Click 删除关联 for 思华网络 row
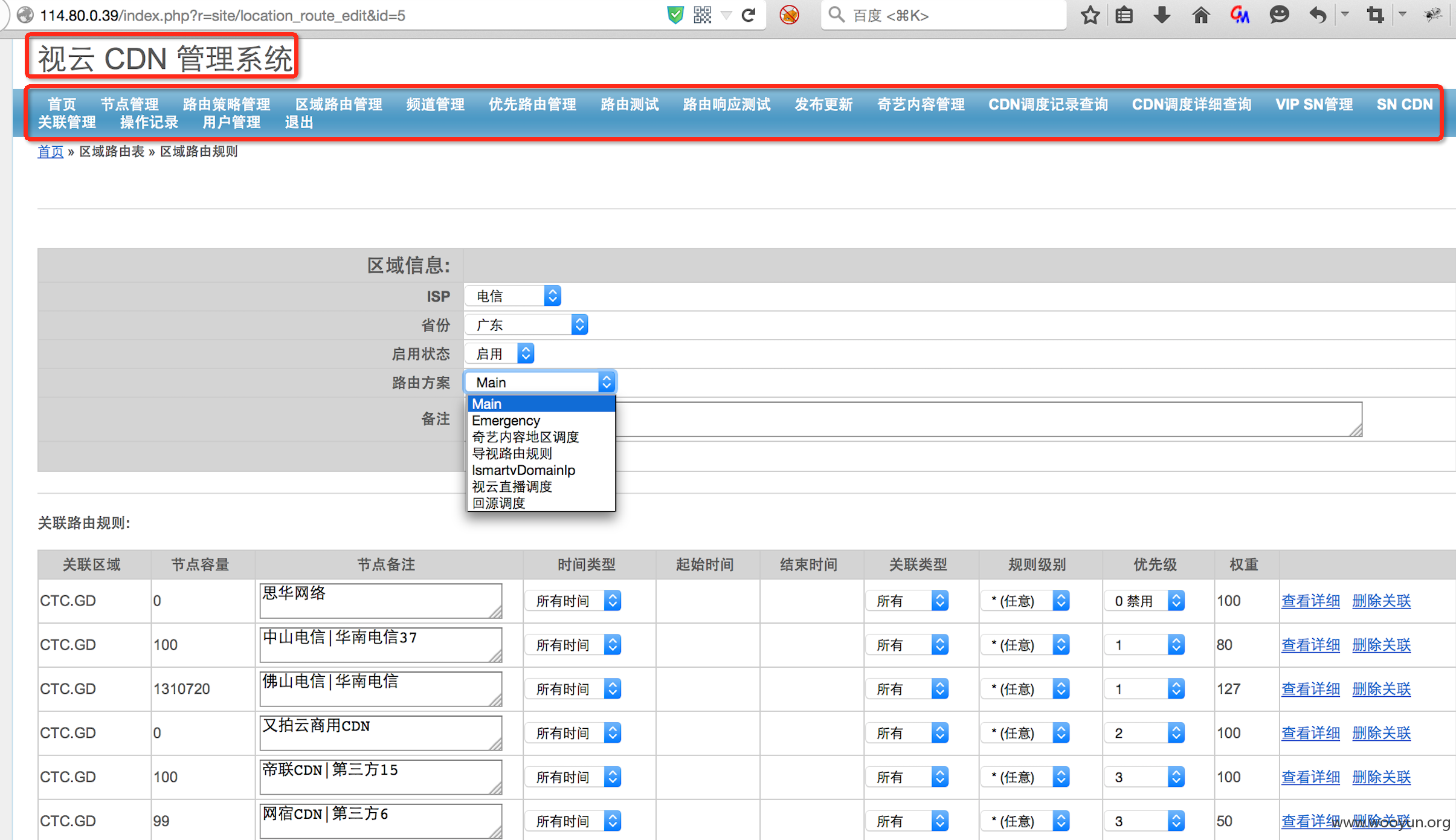The image size is (1456, 840). [1381, 601]
